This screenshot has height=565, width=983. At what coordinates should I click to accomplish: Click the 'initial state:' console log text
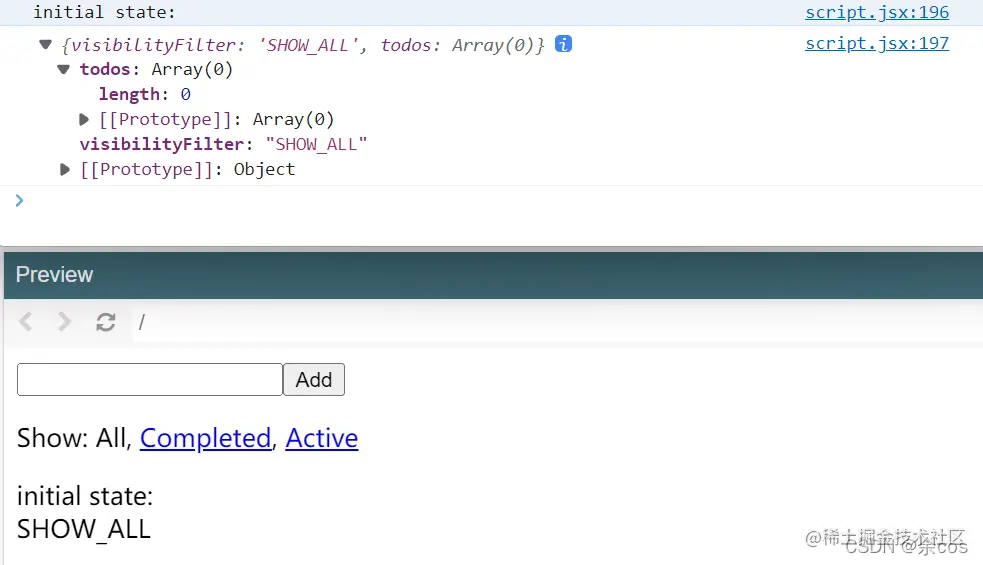(104, 12)
